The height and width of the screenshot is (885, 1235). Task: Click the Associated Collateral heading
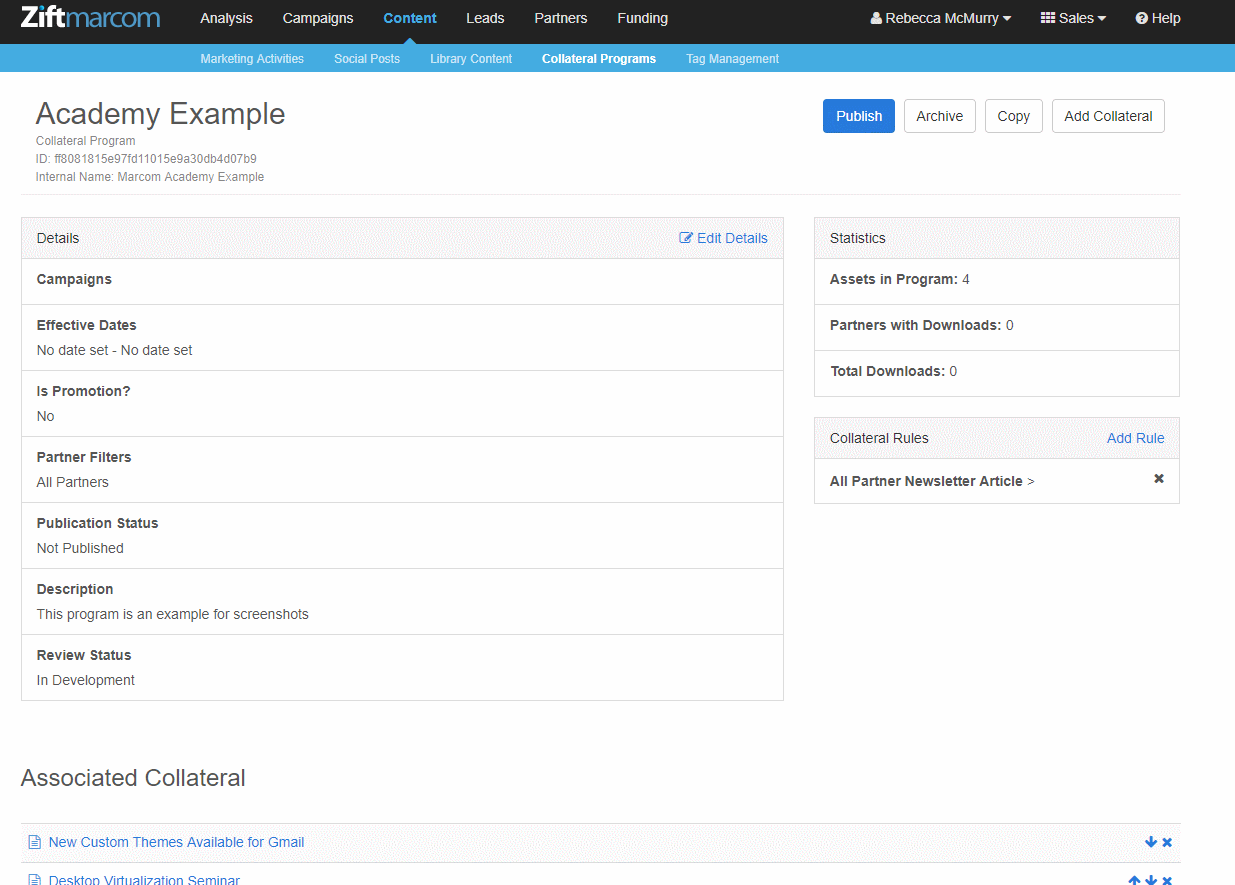(x=133, y=778)
